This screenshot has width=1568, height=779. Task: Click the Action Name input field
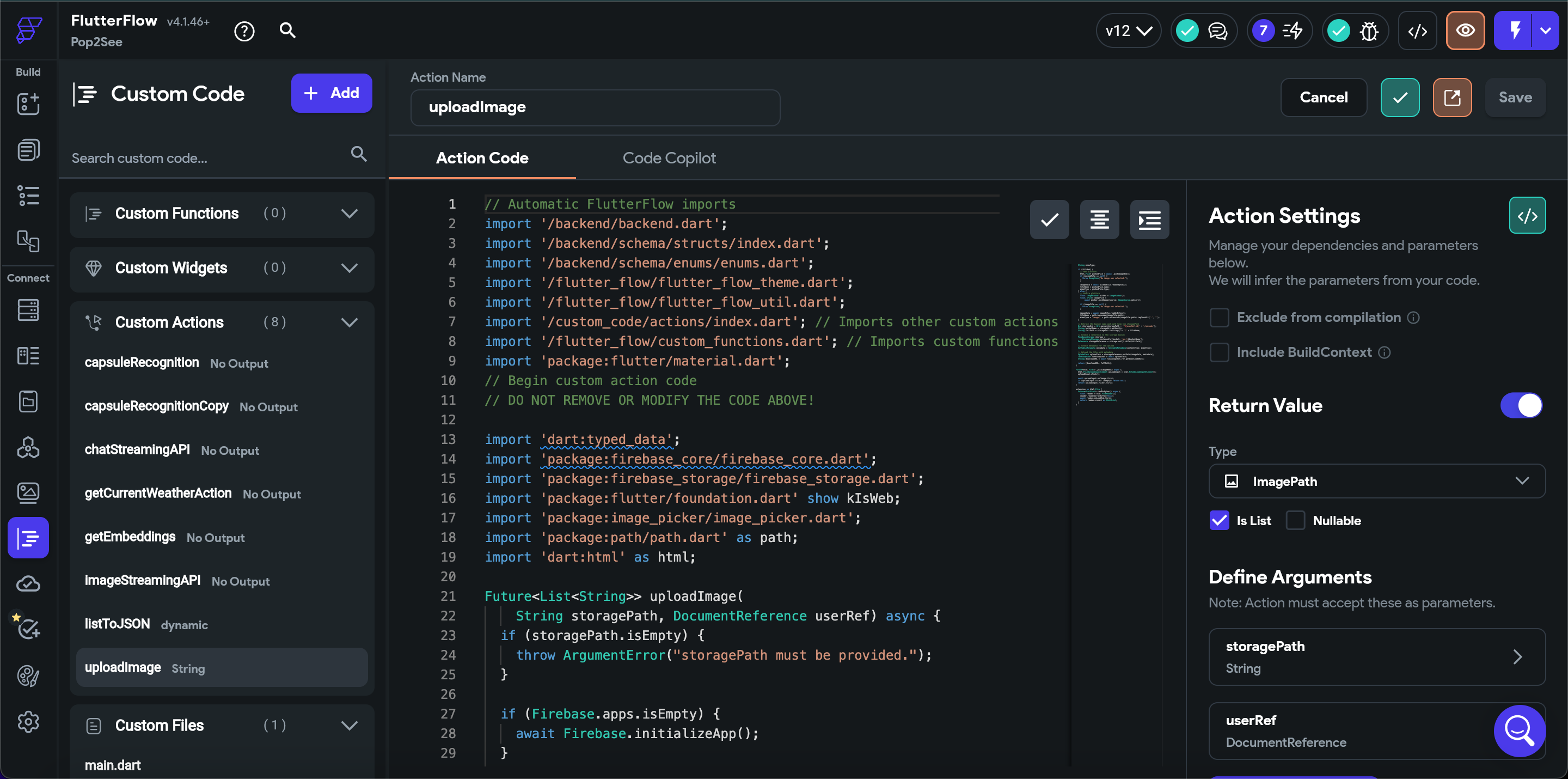click(x=595, y=107)
